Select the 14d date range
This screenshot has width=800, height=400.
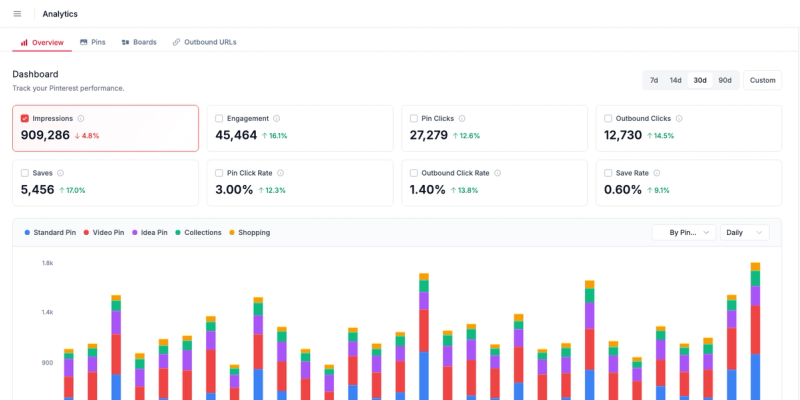point(676,80)
